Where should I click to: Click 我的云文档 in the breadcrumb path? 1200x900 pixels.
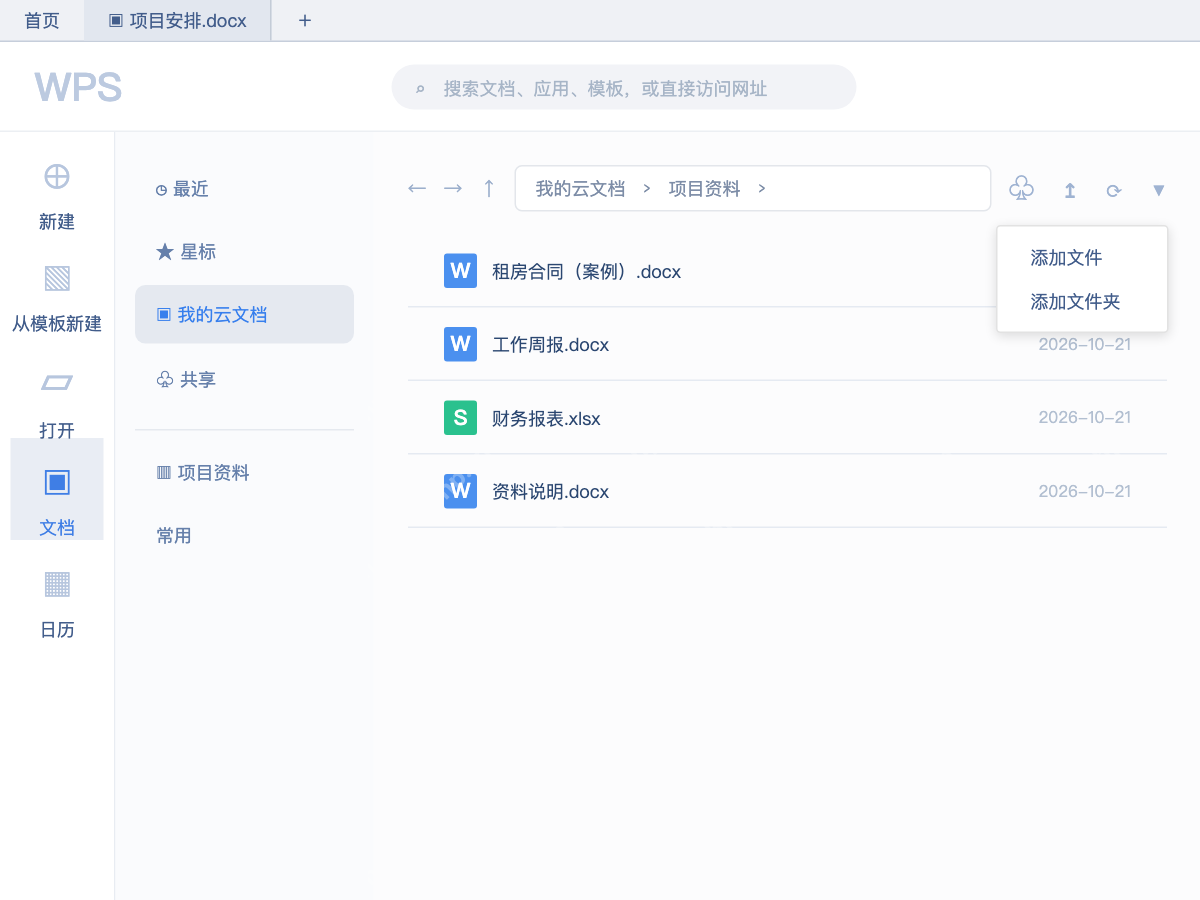coord(580,188)
